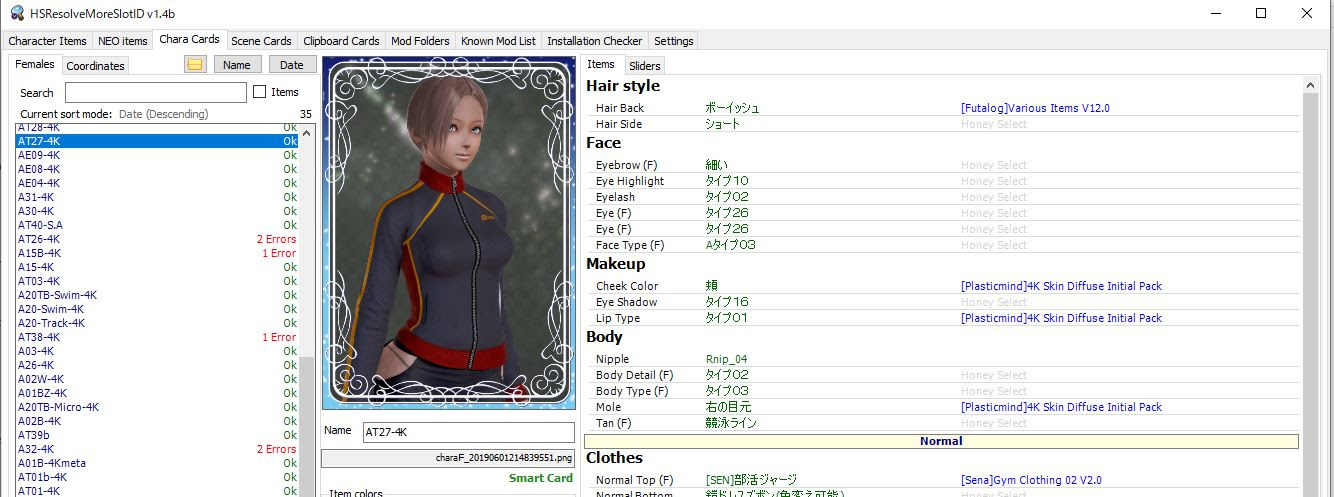This screenshot has height=497, width=1334.
Task: Select A20TB-Micro-4K card
Action: point(158,407)
